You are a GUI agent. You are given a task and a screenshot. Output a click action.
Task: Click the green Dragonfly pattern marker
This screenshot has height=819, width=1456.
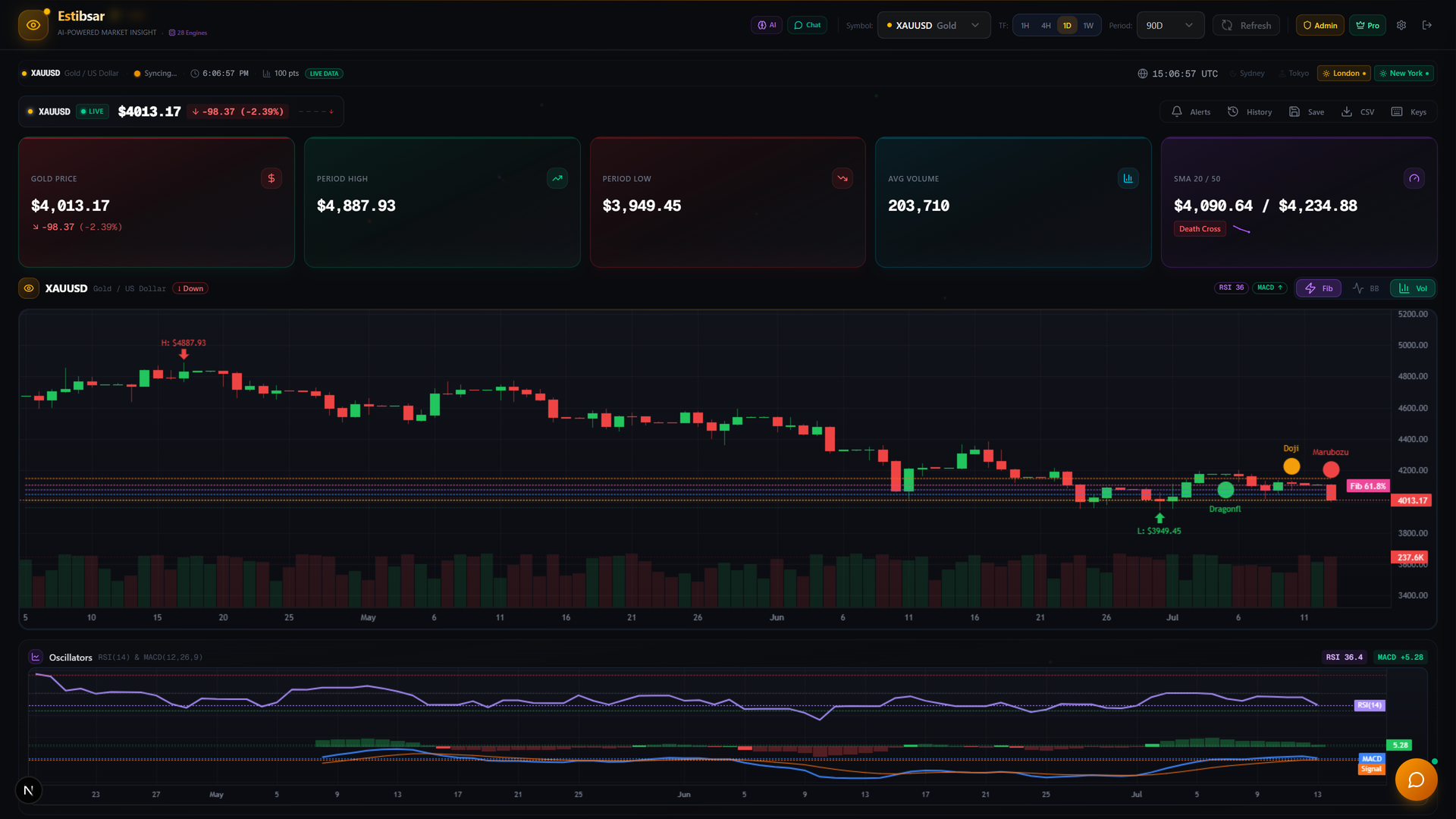1225,490
